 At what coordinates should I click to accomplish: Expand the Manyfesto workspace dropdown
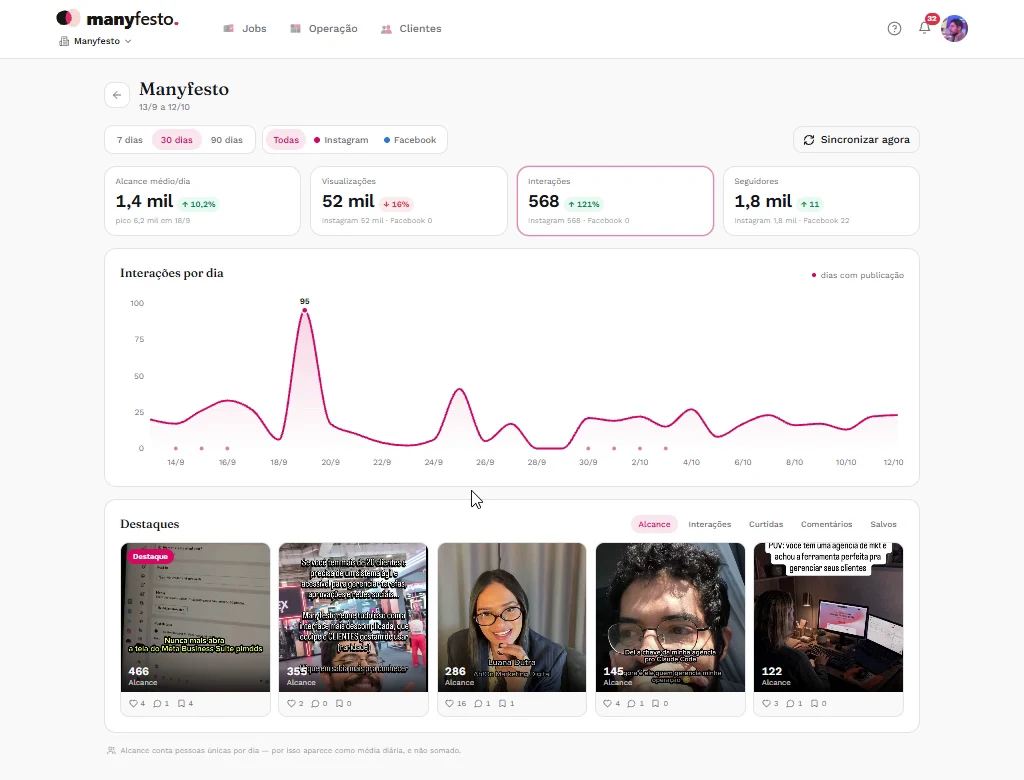(x=95, y=41)
